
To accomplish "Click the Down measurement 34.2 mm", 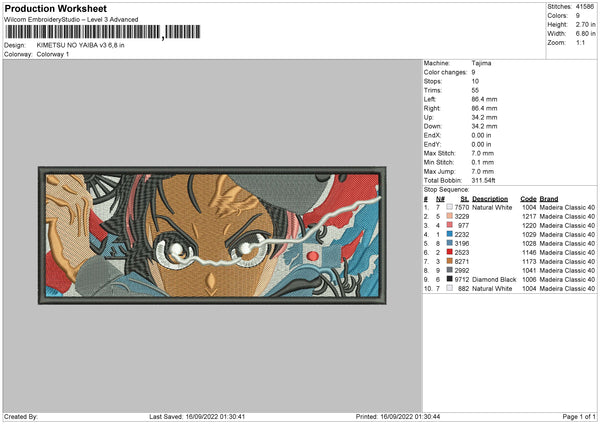I will point(484,126).
